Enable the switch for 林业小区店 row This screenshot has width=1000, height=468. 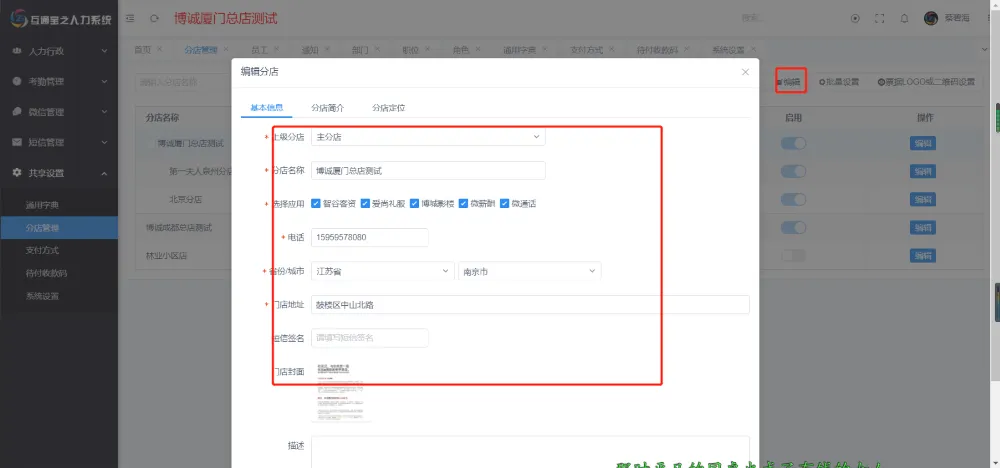[793, 256]
